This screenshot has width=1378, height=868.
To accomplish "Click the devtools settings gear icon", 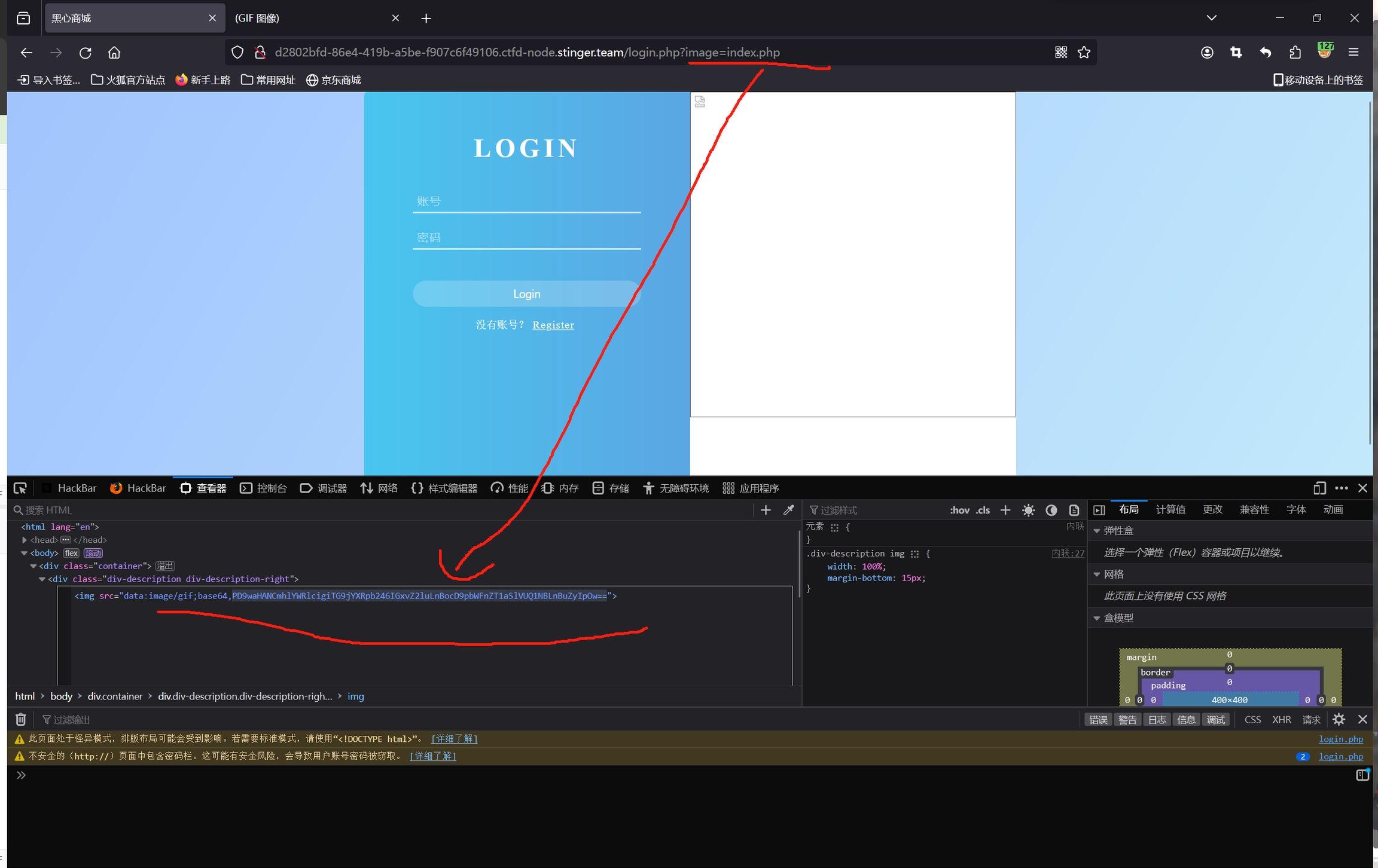I will 1339,719.
